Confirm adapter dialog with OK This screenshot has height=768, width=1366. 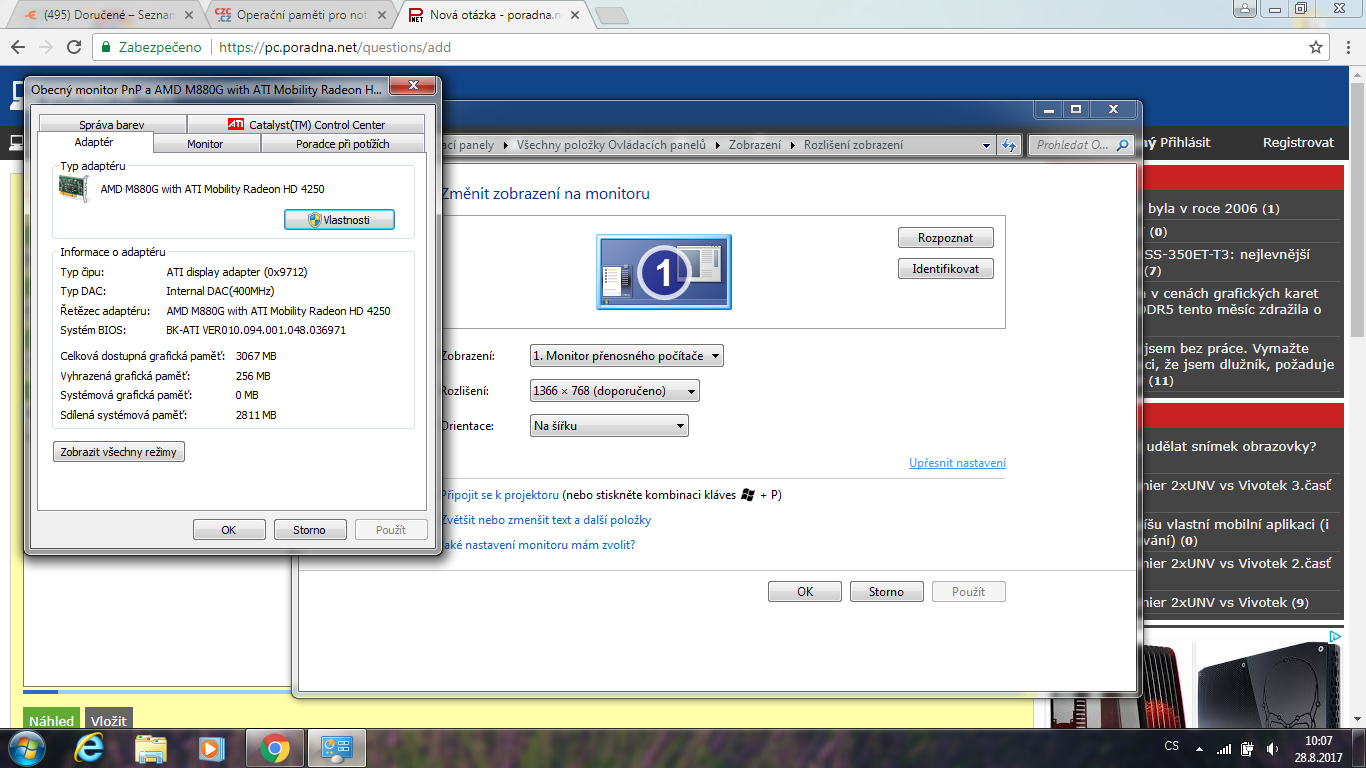pos(229,530)
